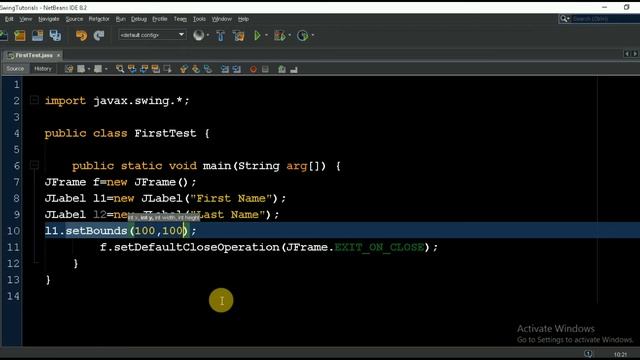Open the View menu
The width and height of the screenshot is (640, 360).
tap(25, 19)
